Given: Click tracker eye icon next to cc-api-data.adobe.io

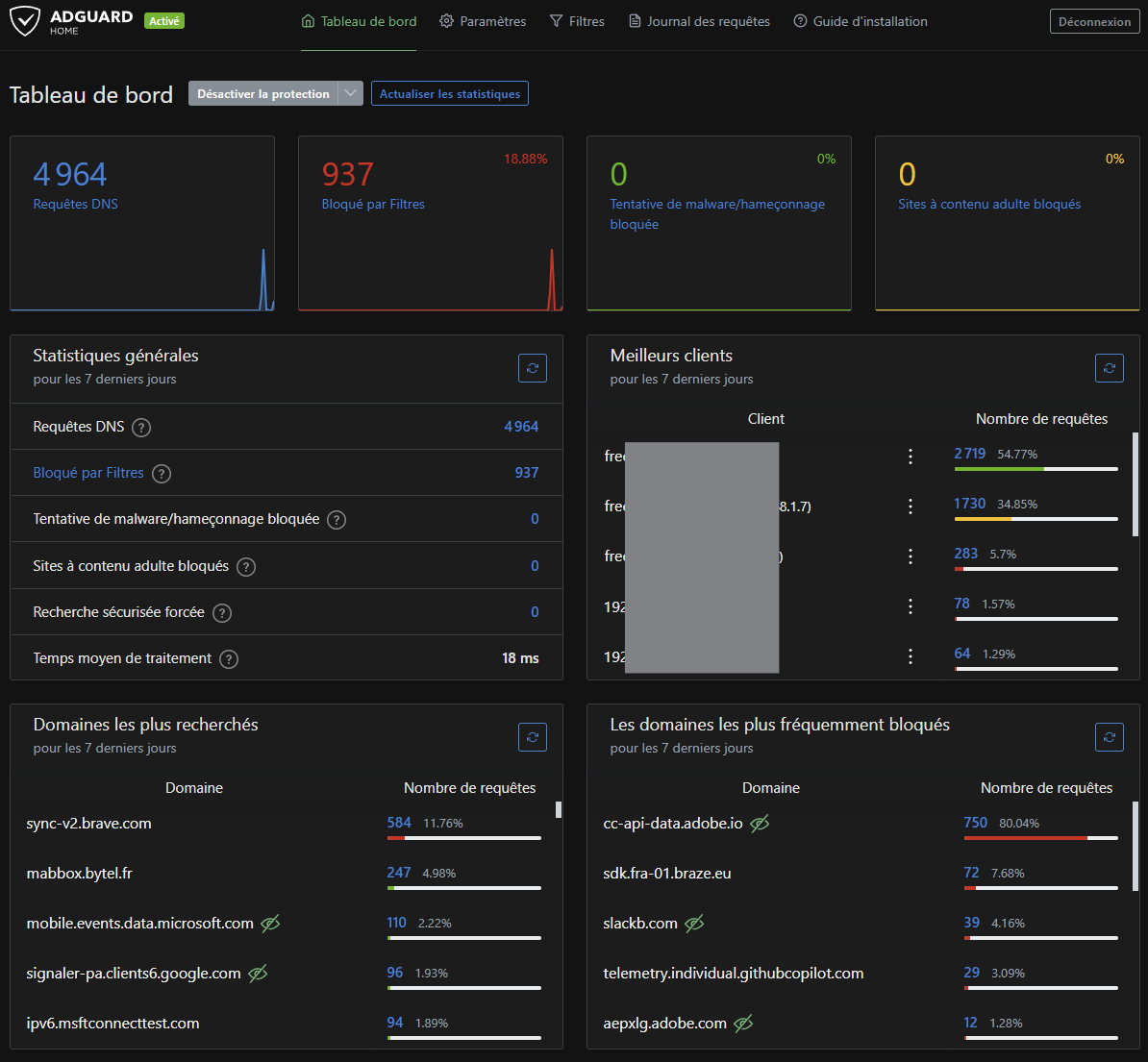Looking at the screenshot, I should coord(760,824).
